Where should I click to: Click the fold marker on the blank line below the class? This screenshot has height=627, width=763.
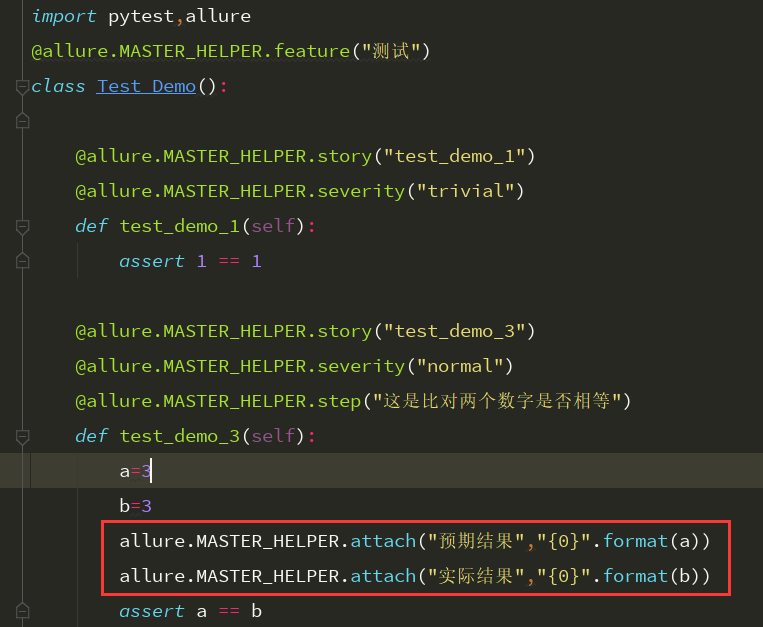coord(22,121)
